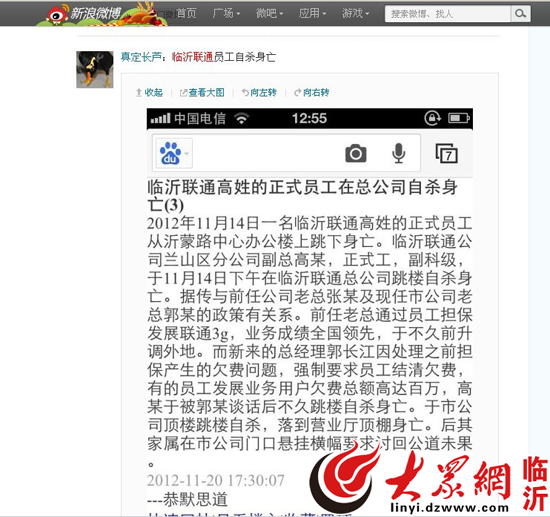550x517 pixels.
Task: Click the Weibo search input field
Action: click(x=448, y=14)
